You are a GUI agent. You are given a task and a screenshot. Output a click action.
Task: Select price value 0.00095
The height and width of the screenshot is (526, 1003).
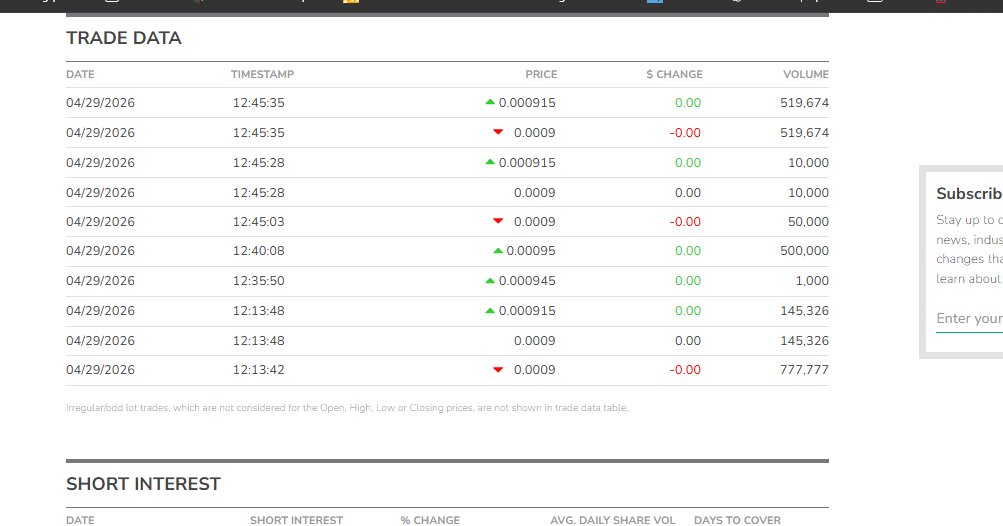tap(531, 251)
